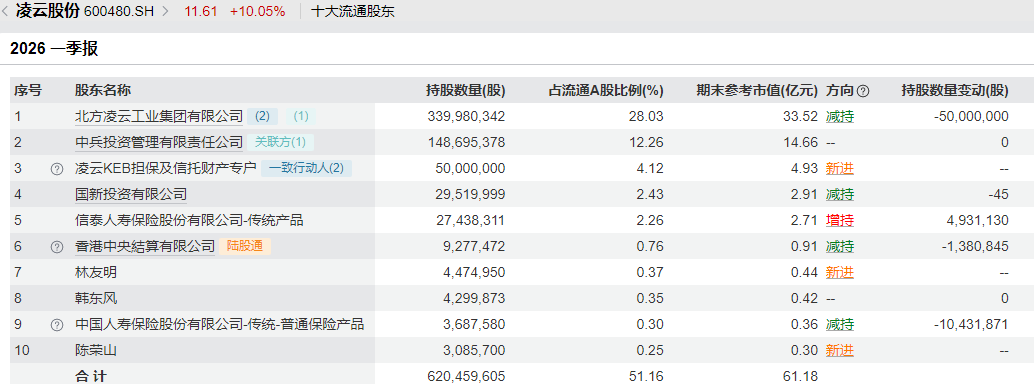Click the (1) badge beside 北方凌云工业集团
Image resolution: width=1034 pixels, height=384 pixels.
(301, 117)
